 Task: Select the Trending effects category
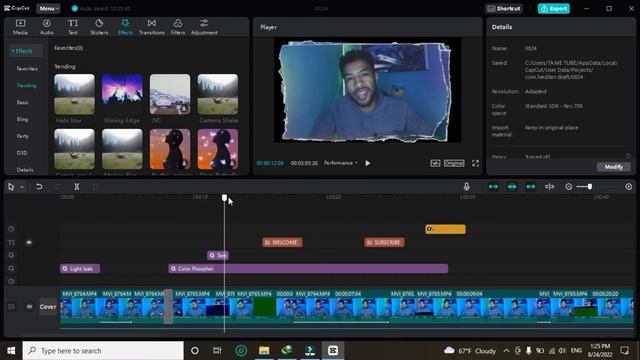pos(27,85)
